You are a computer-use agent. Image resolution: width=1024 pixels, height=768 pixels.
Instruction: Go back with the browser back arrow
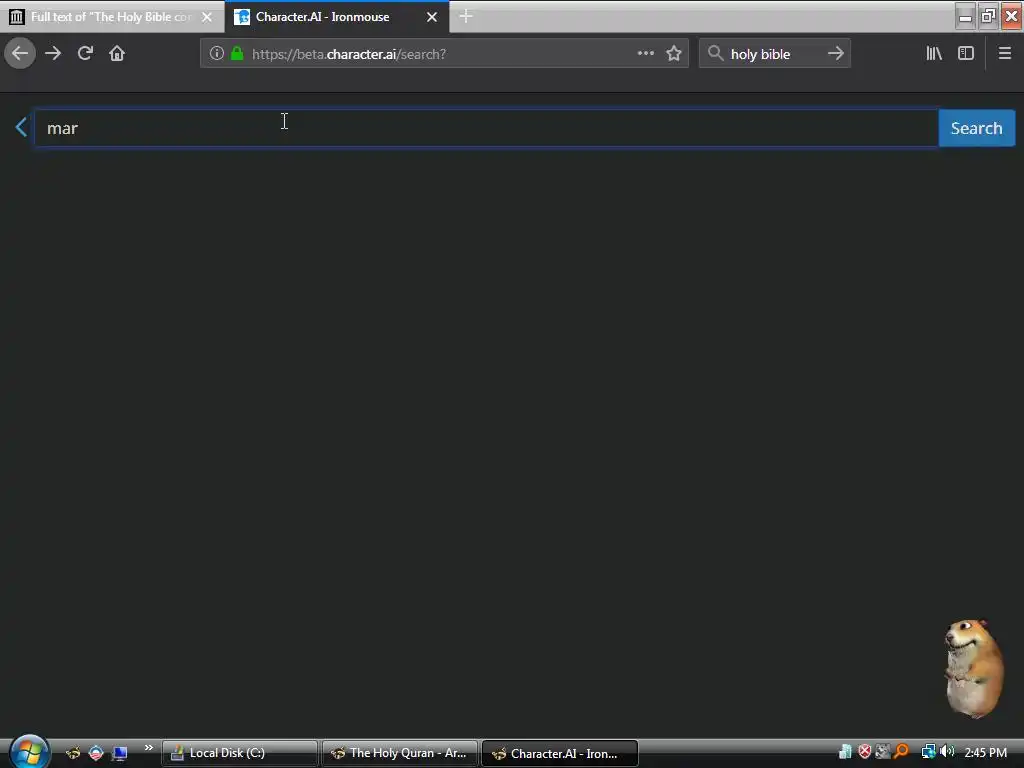coord(20,54)
